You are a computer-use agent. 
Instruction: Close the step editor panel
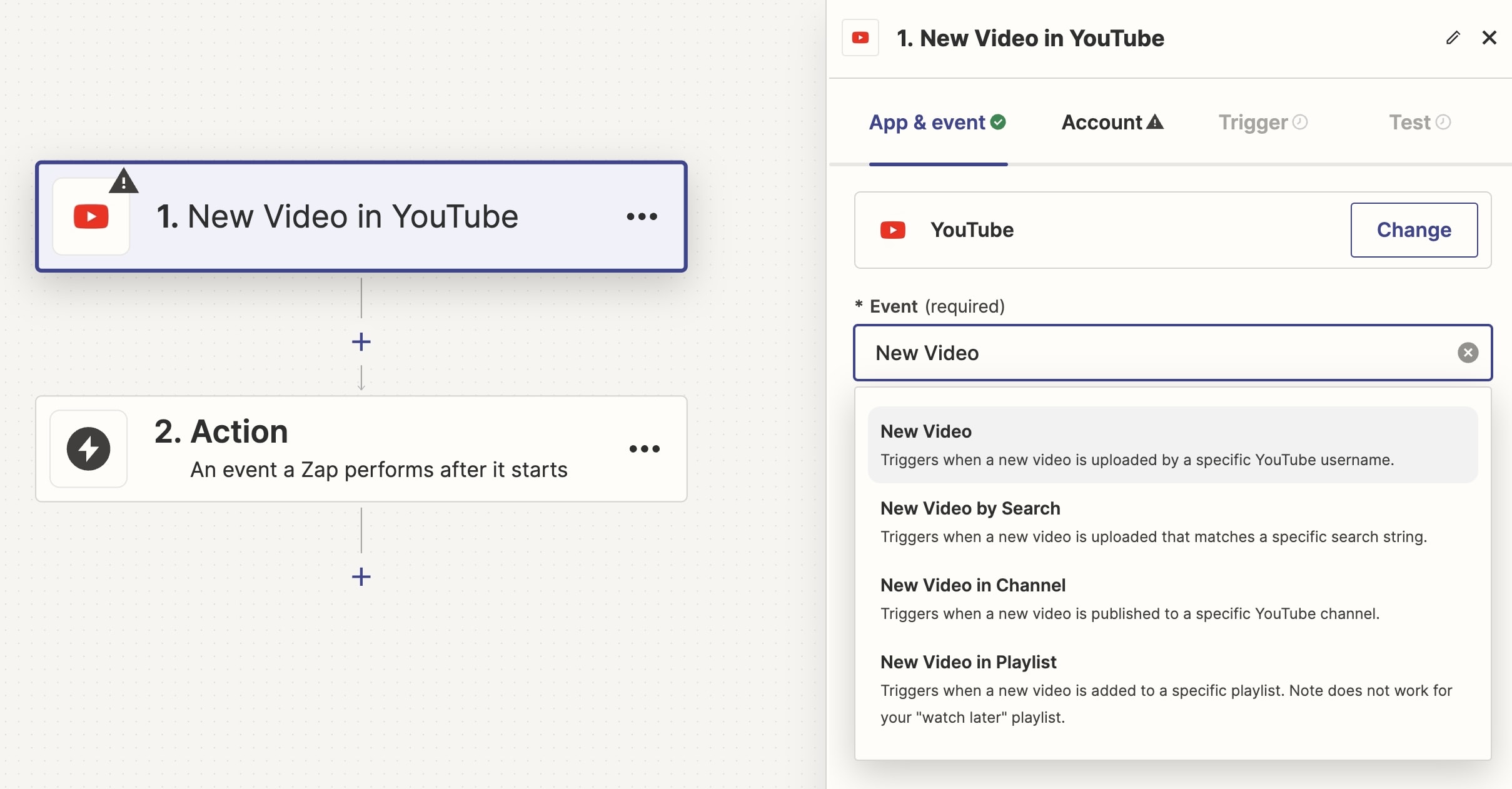pos(1489,38)
